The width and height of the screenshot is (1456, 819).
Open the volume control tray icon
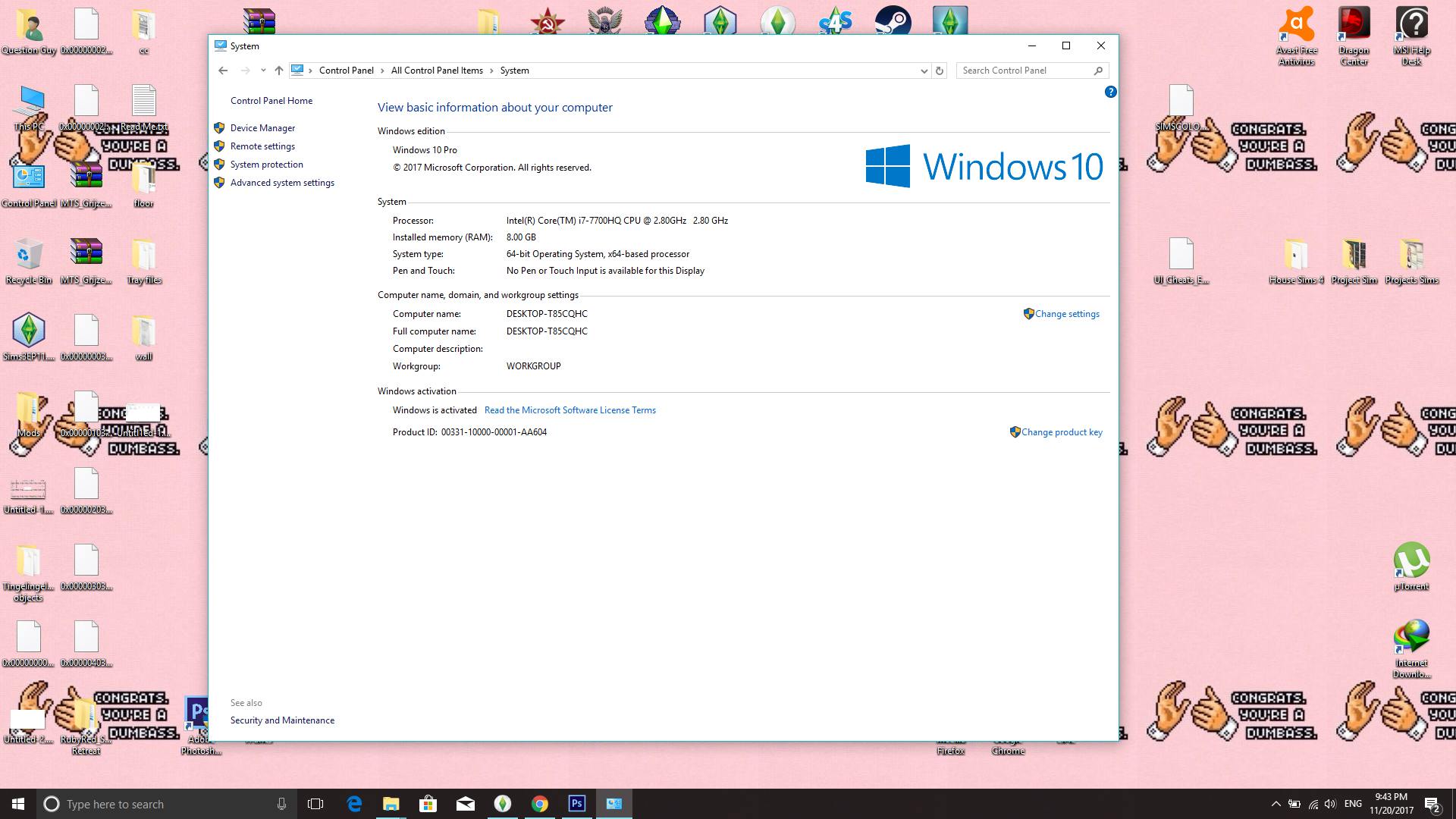pyautogui.click(x=1330, y=804)
